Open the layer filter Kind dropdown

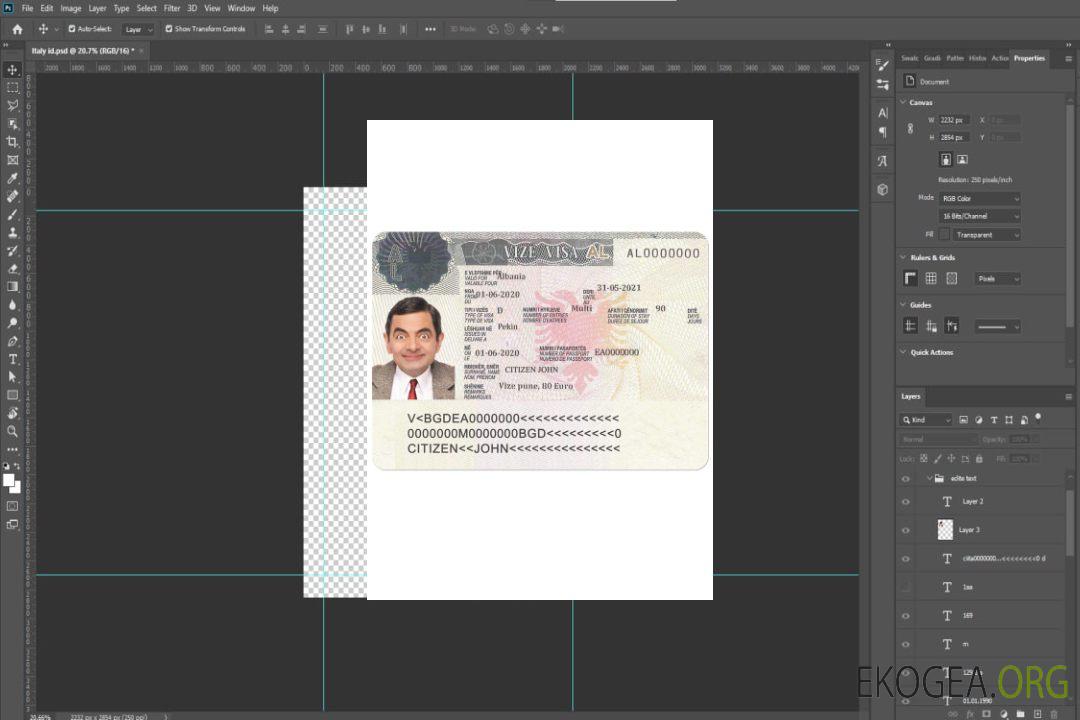pos(926,420)
